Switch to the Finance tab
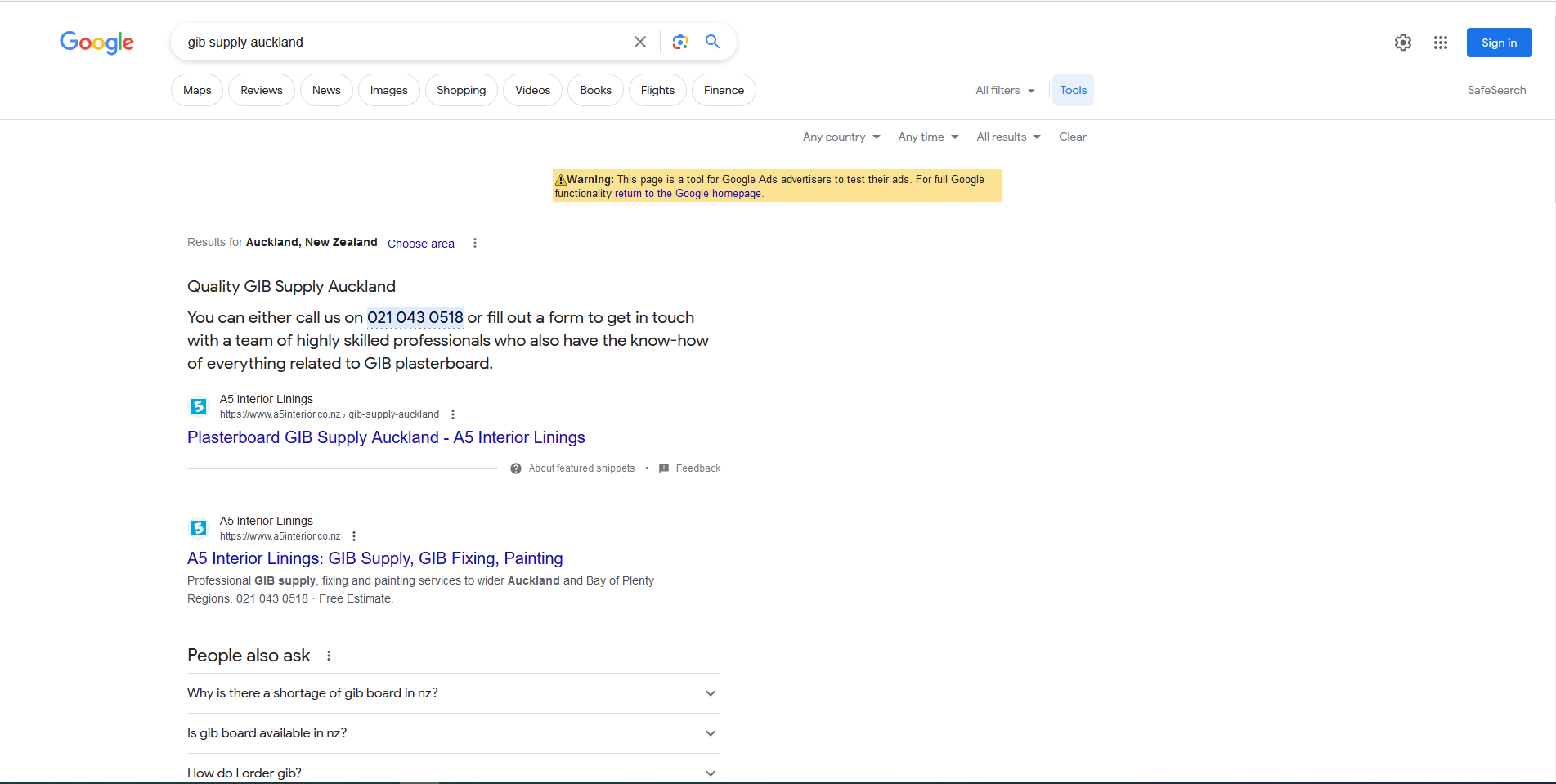 point(724,90)
